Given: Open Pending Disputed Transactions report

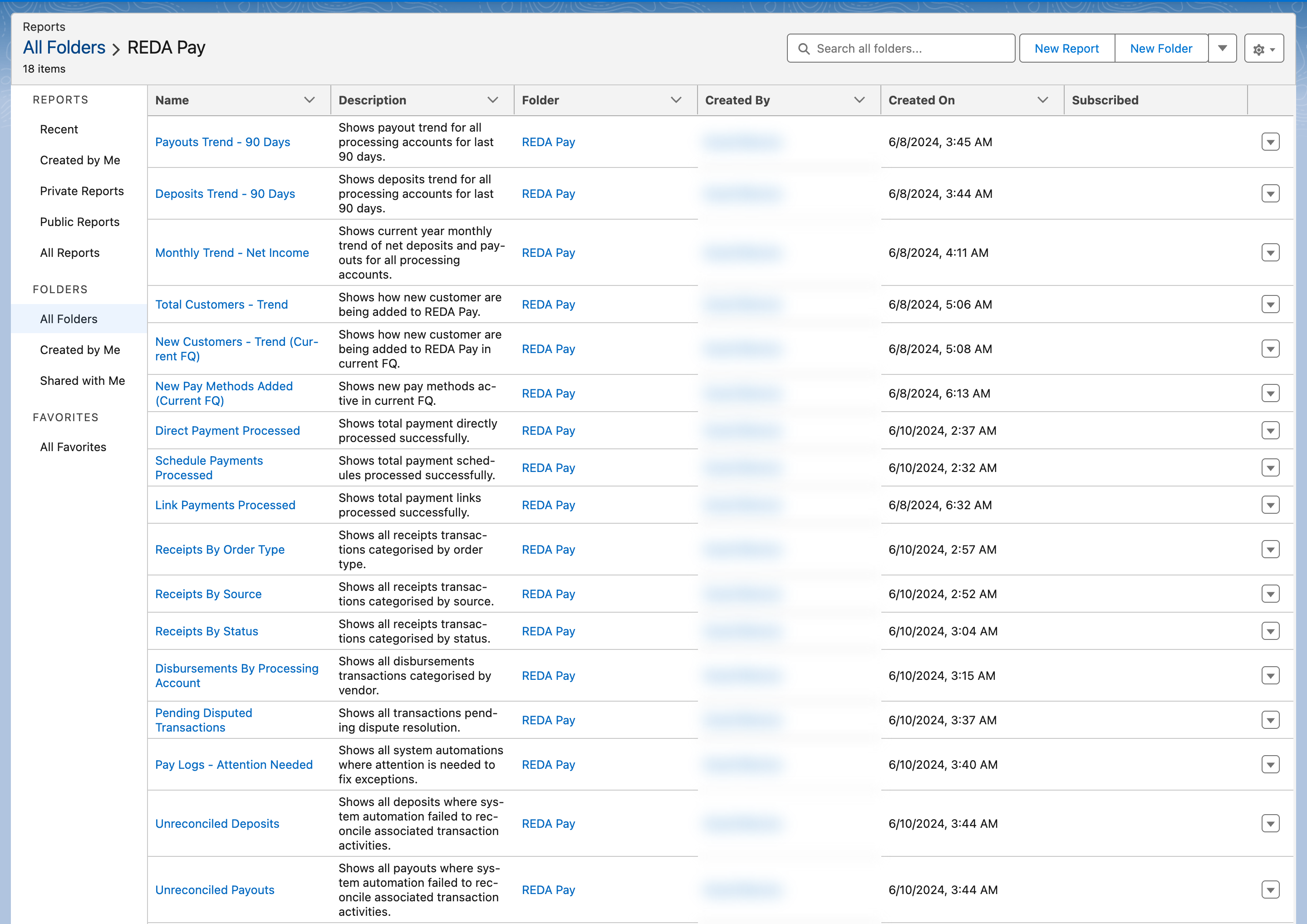Looking at the screenshot, I should tap(204, 720).
